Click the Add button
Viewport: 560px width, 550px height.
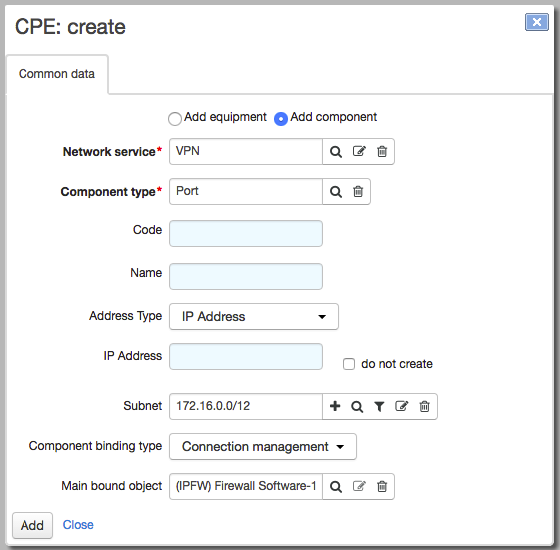(x=32, y=525)
